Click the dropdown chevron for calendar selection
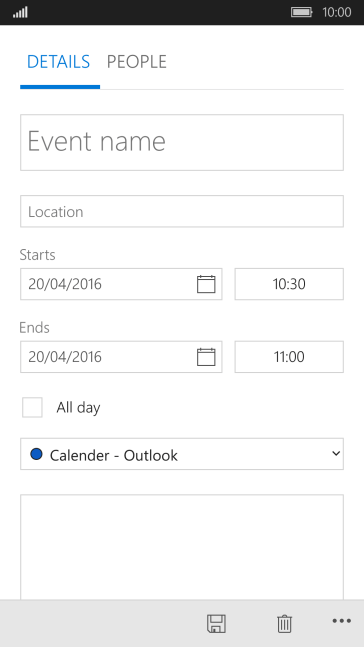Image resolution: width=364 pixels, height=647 pixels. point(336,454)
